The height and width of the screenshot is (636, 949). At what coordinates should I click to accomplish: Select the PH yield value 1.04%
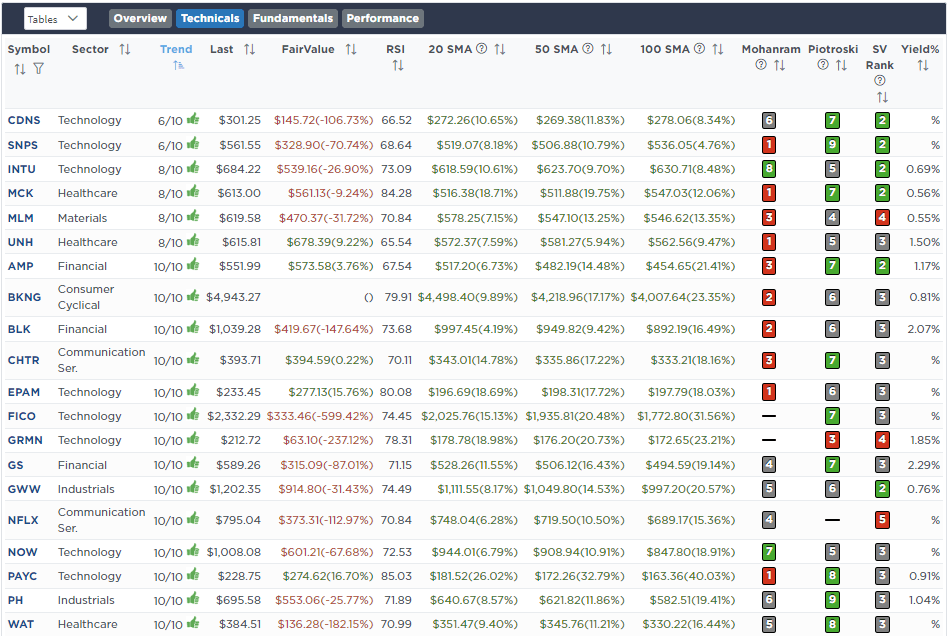click(924, 600)
